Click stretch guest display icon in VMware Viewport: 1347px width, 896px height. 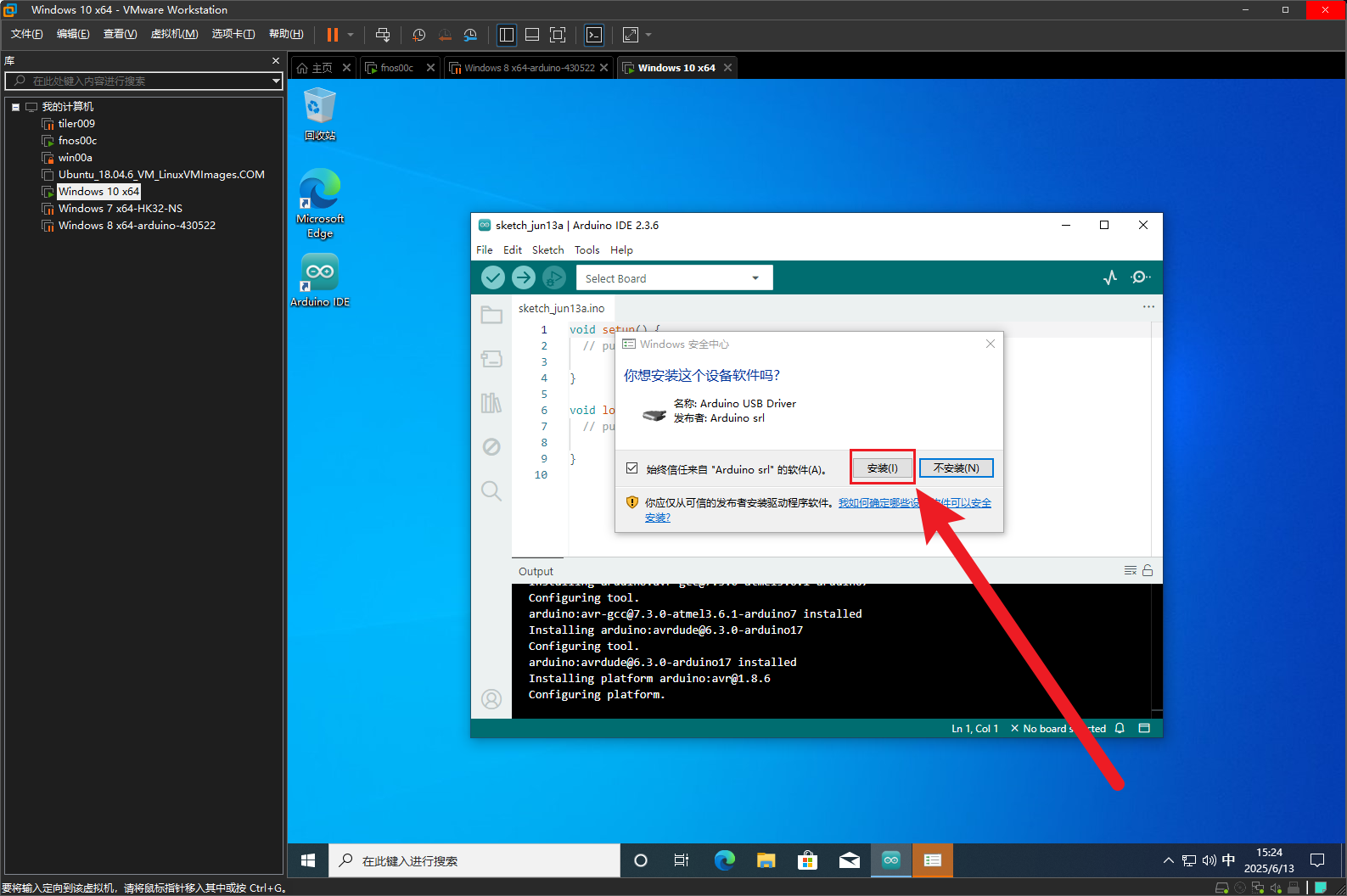[631, 35]
